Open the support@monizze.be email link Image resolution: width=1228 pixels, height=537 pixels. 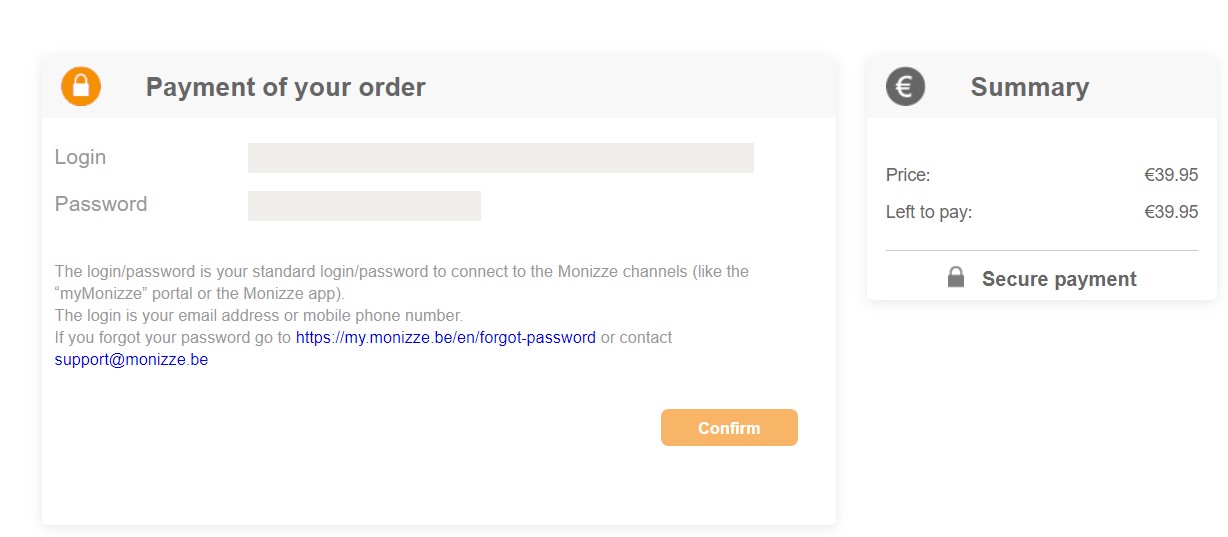[x=131, y=360]
